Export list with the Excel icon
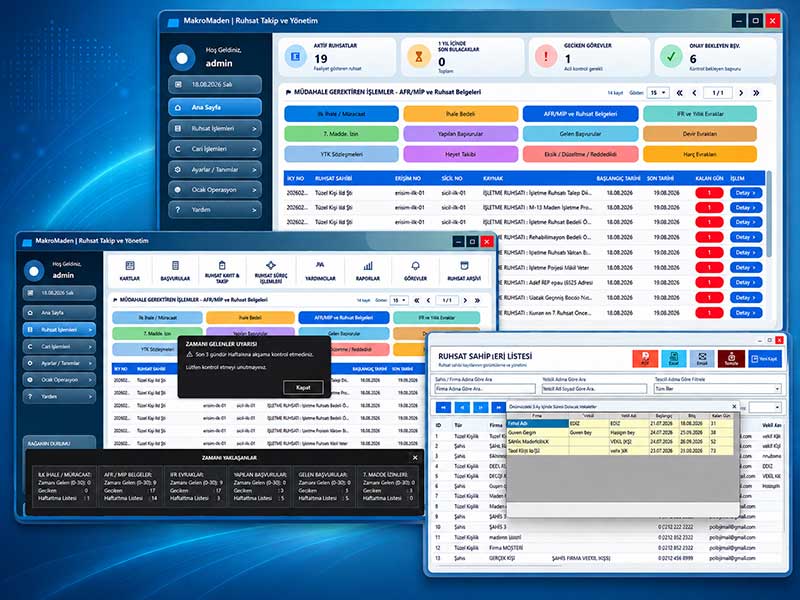The width and height of the screenshot is (800, 600). point(673,359)
